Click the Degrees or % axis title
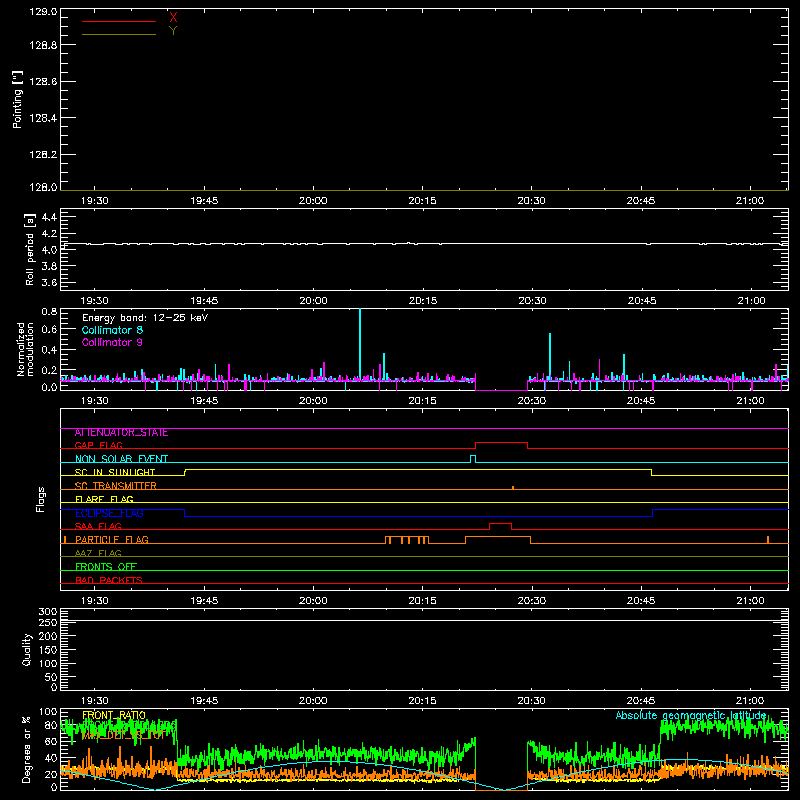This screenshot has width=800, height=800. click(x=27, y=749)
